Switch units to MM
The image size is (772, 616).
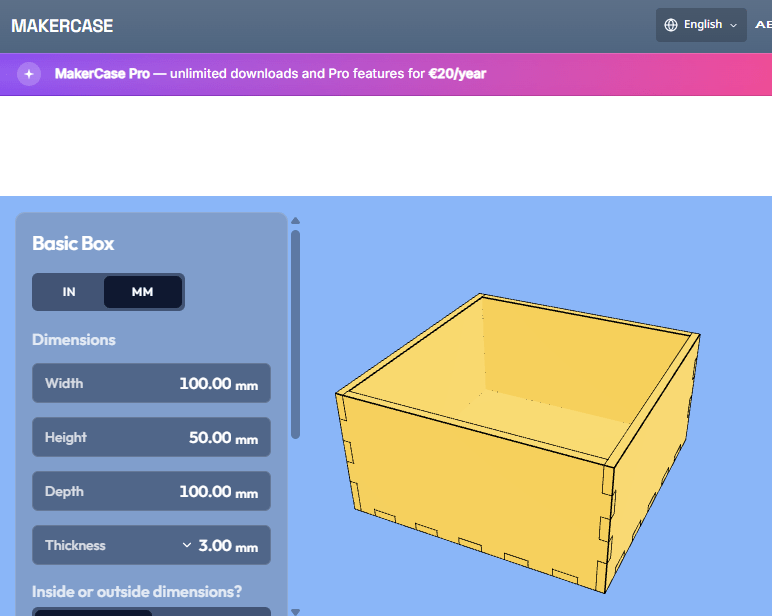click(143, 292)
